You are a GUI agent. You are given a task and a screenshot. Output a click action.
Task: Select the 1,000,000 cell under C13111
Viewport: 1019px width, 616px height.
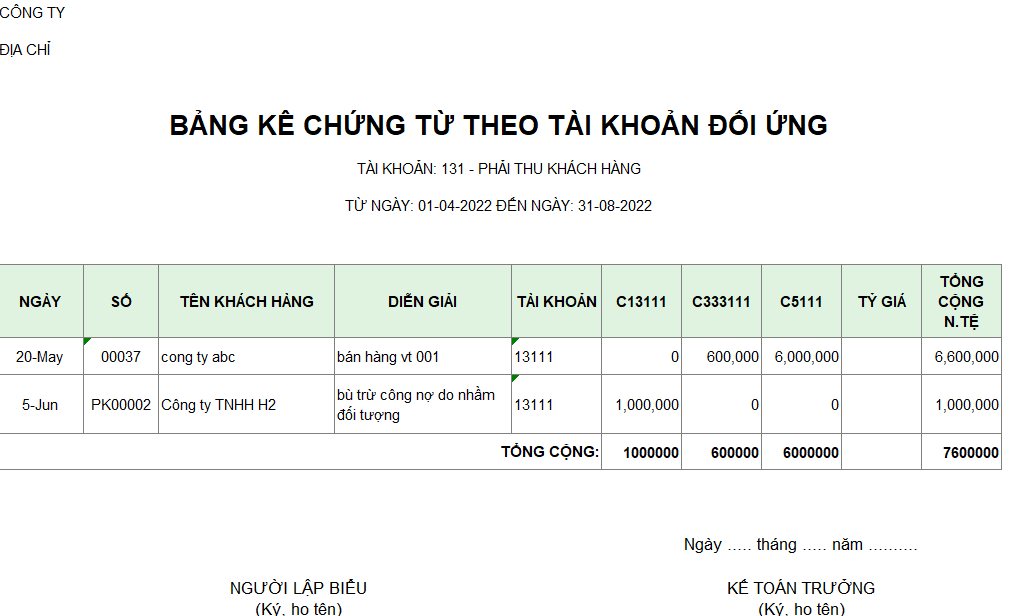point(641,405)
